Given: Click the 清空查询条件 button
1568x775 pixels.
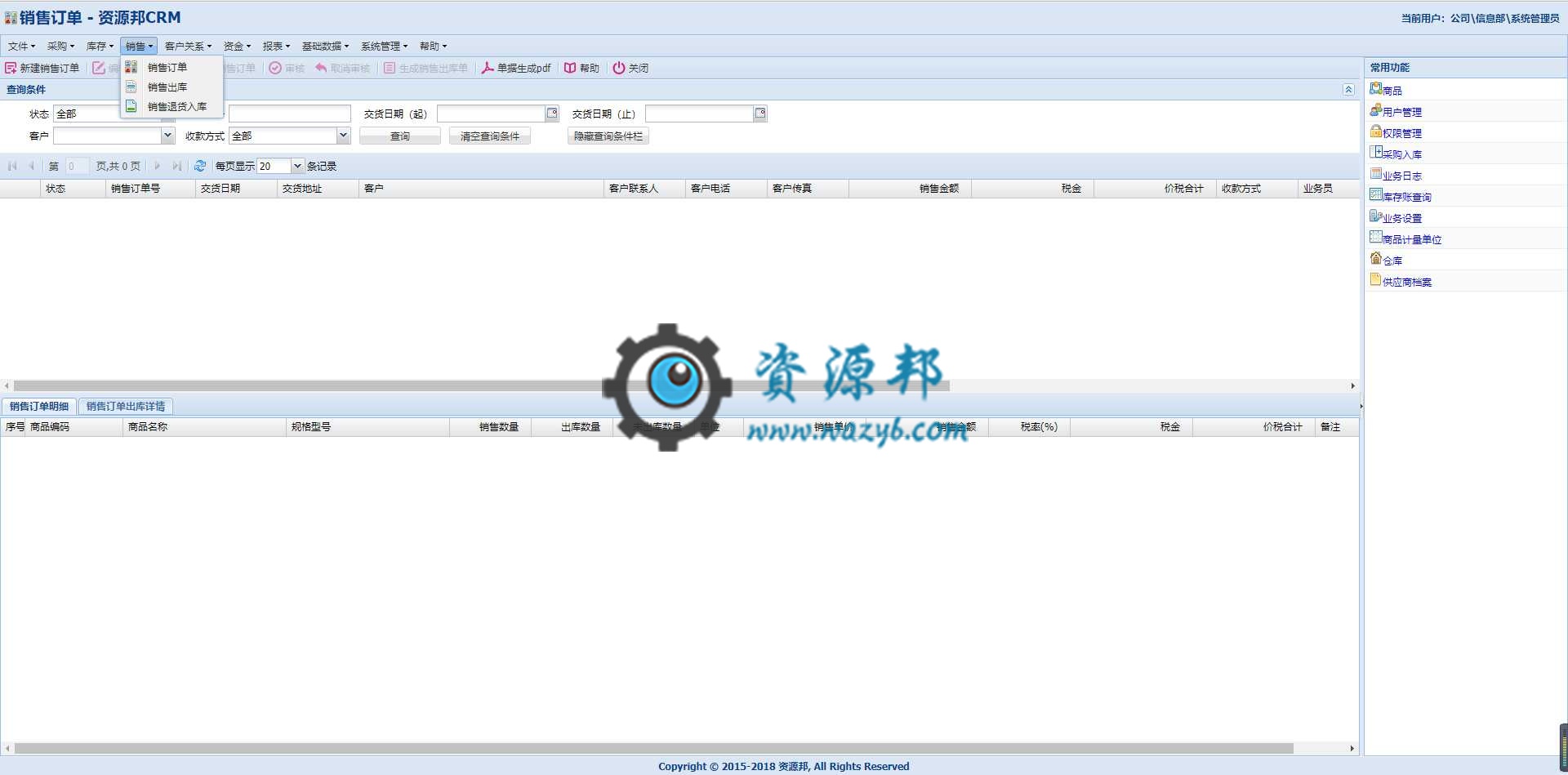Looking at the screenshot, I should tap(490, 136).
